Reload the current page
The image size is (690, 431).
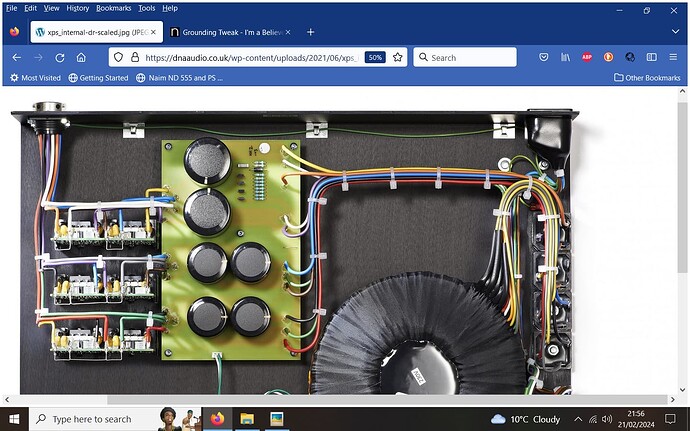[59, 58]
